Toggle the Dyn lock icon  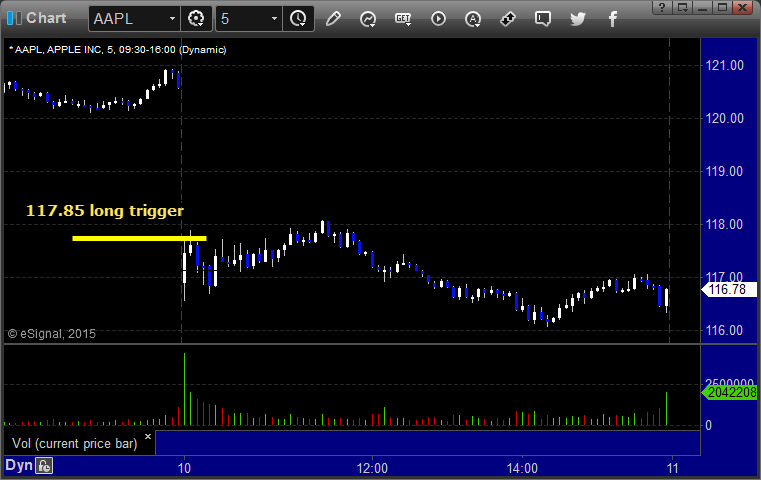pos(44,466)
